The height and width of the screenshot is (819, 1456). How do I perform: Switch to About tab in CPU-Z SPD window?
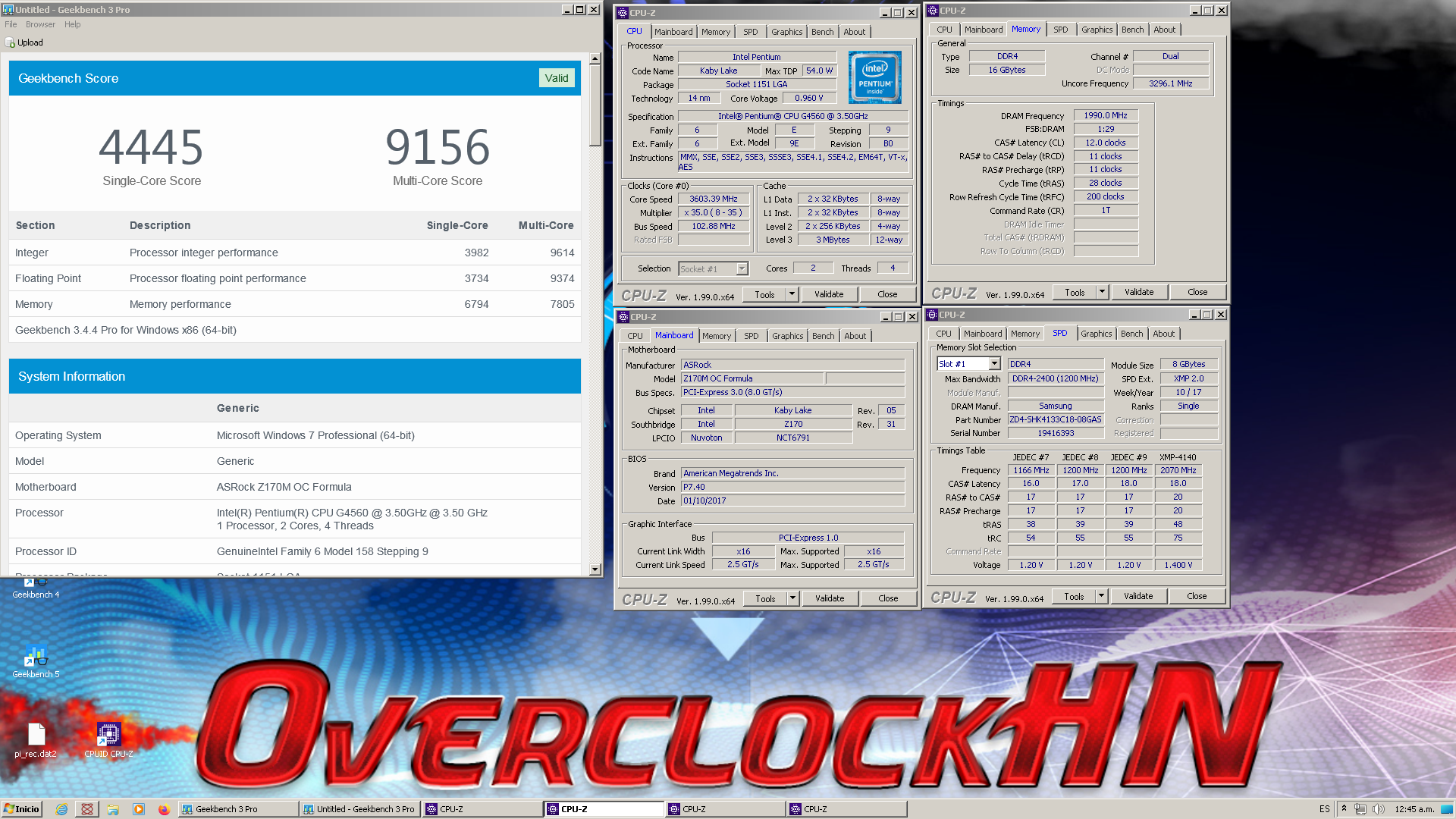coord(1163,334)
